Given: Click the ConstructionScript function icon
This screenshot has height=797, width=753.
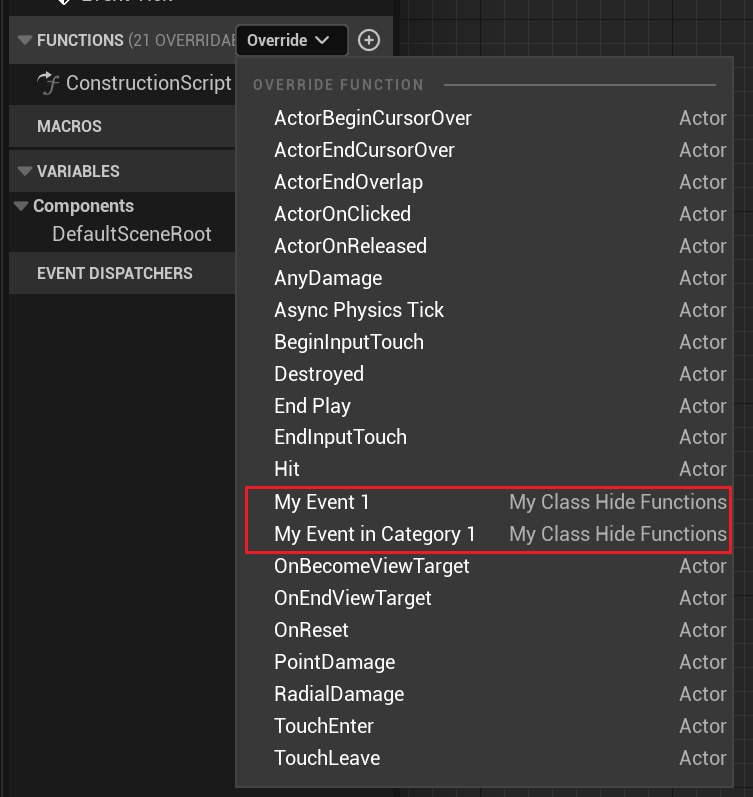Looking at the screenshot, I should (x=48, y=83).
